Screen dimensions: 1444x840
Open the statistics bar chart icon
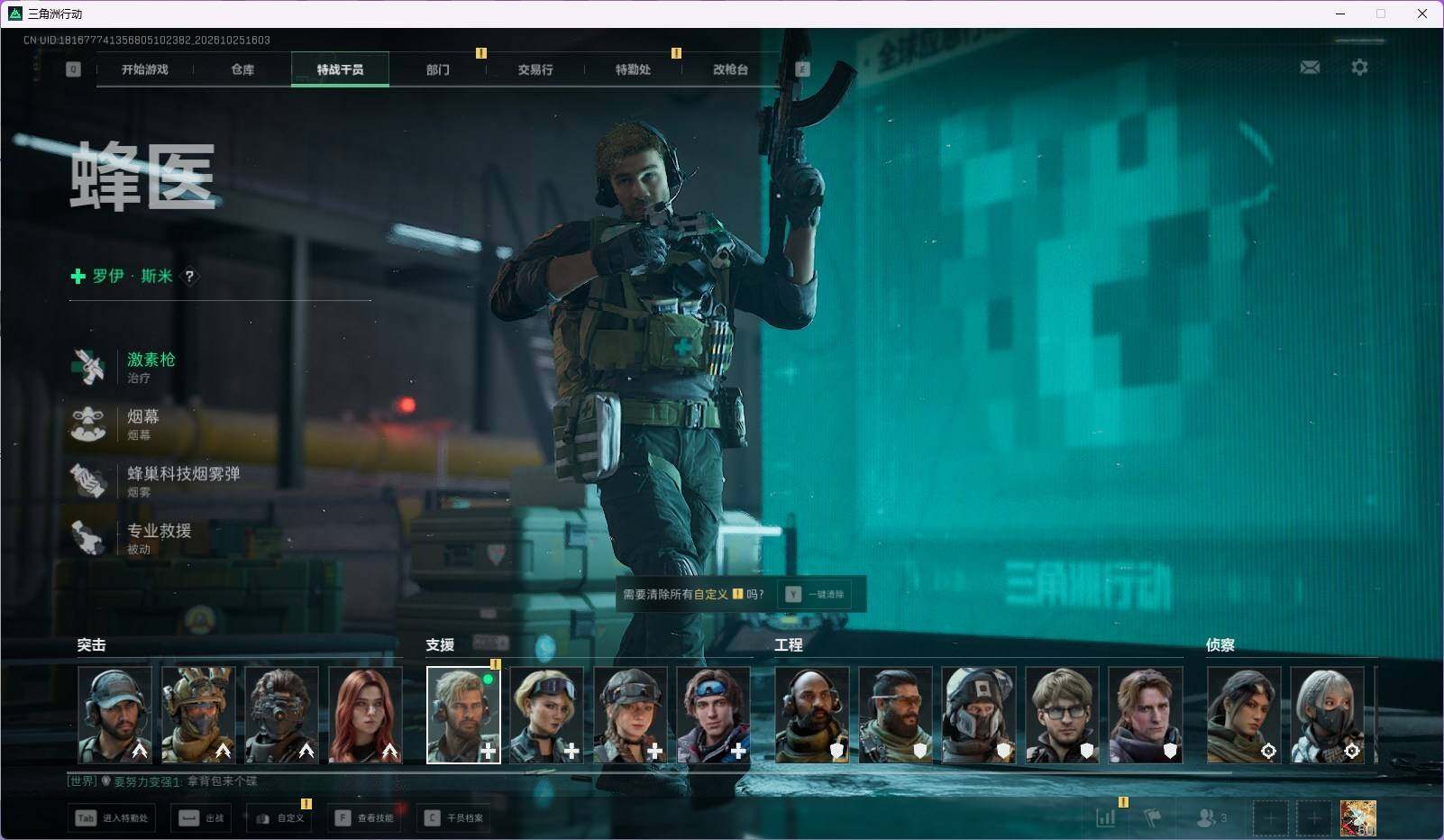(1106, 817)
